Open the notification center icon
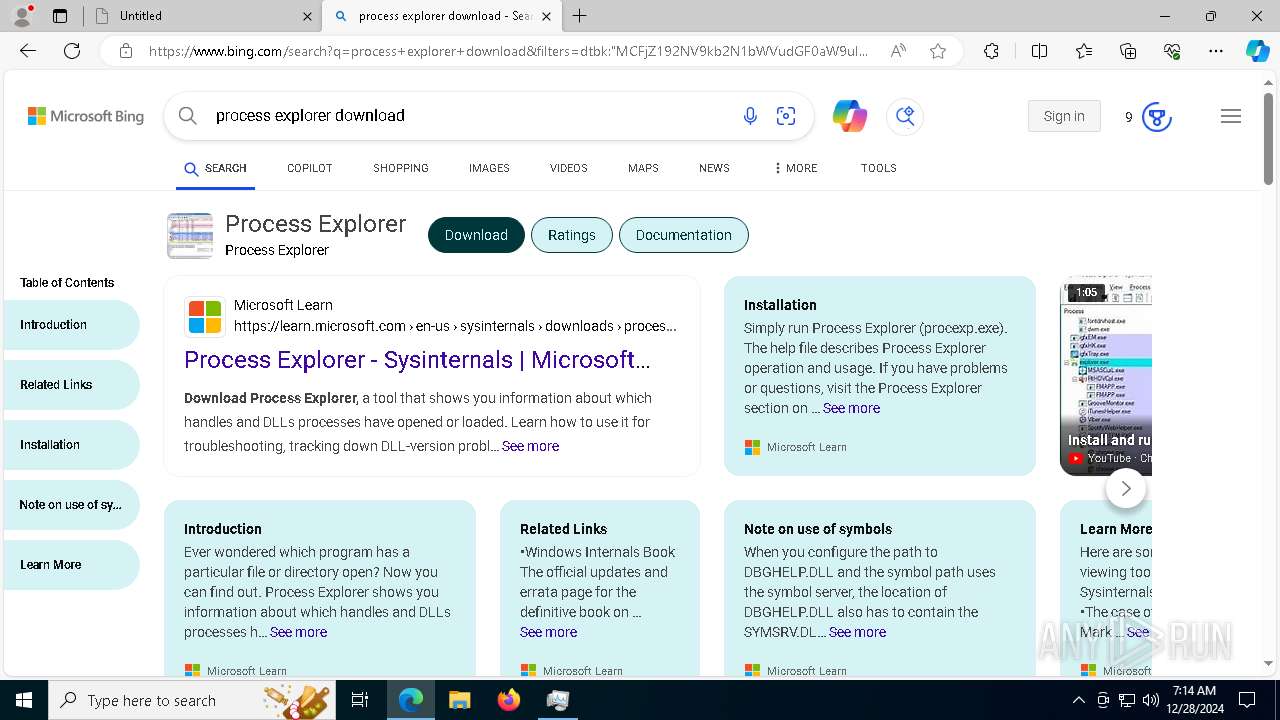The height and width of the screenshot is (720, 1280). click(x=1247, y=700)
